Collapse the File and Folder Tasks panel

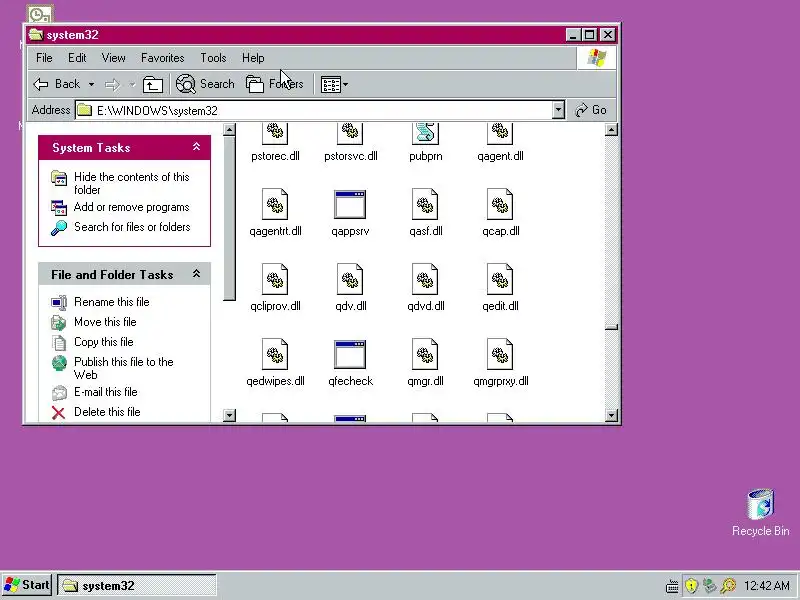pos(196,274)
